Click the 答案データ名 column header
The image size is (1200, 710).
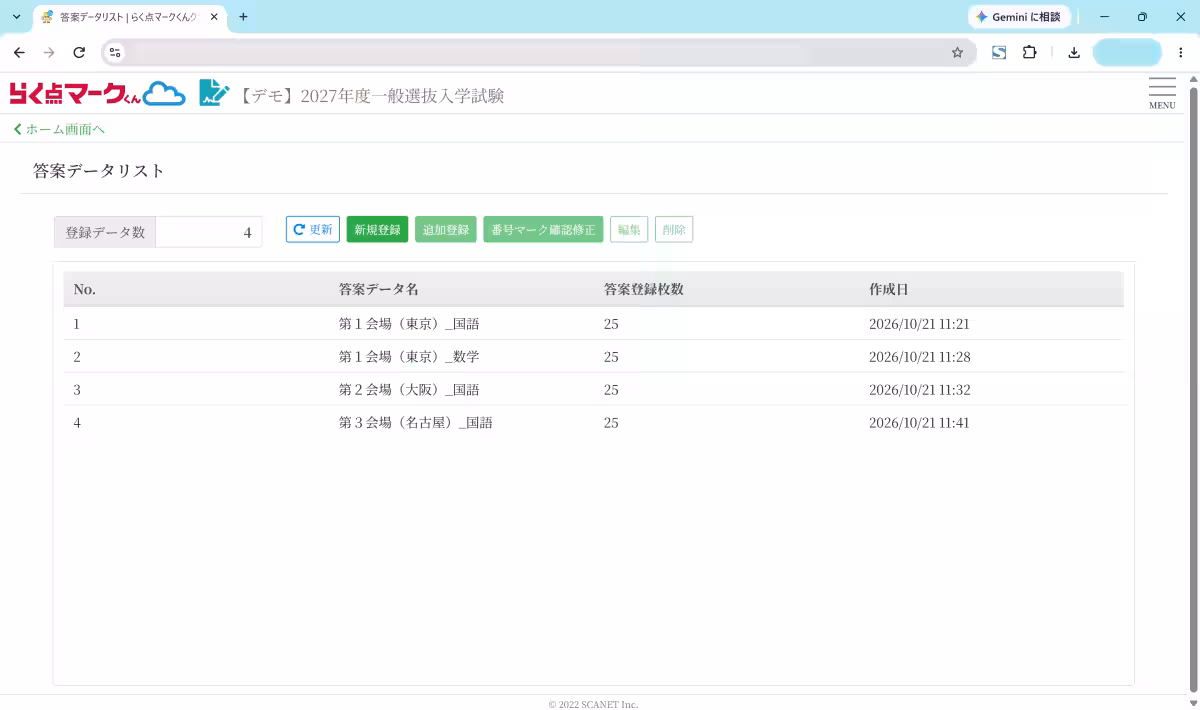tap(378, 290)
